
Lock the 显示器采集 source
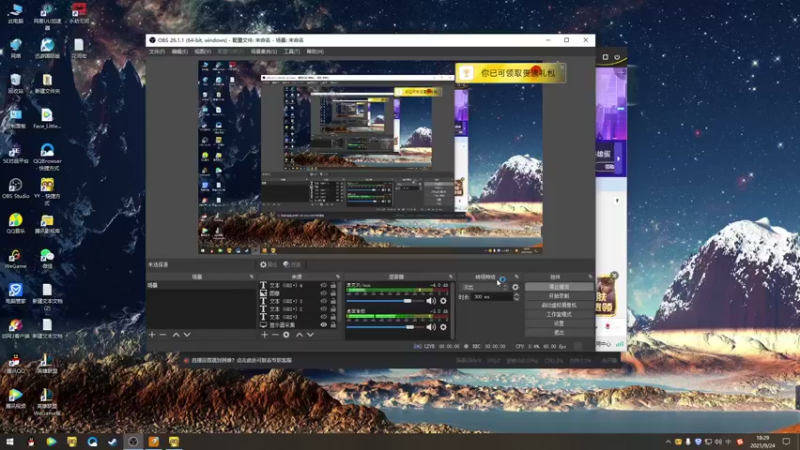(333, 324)
